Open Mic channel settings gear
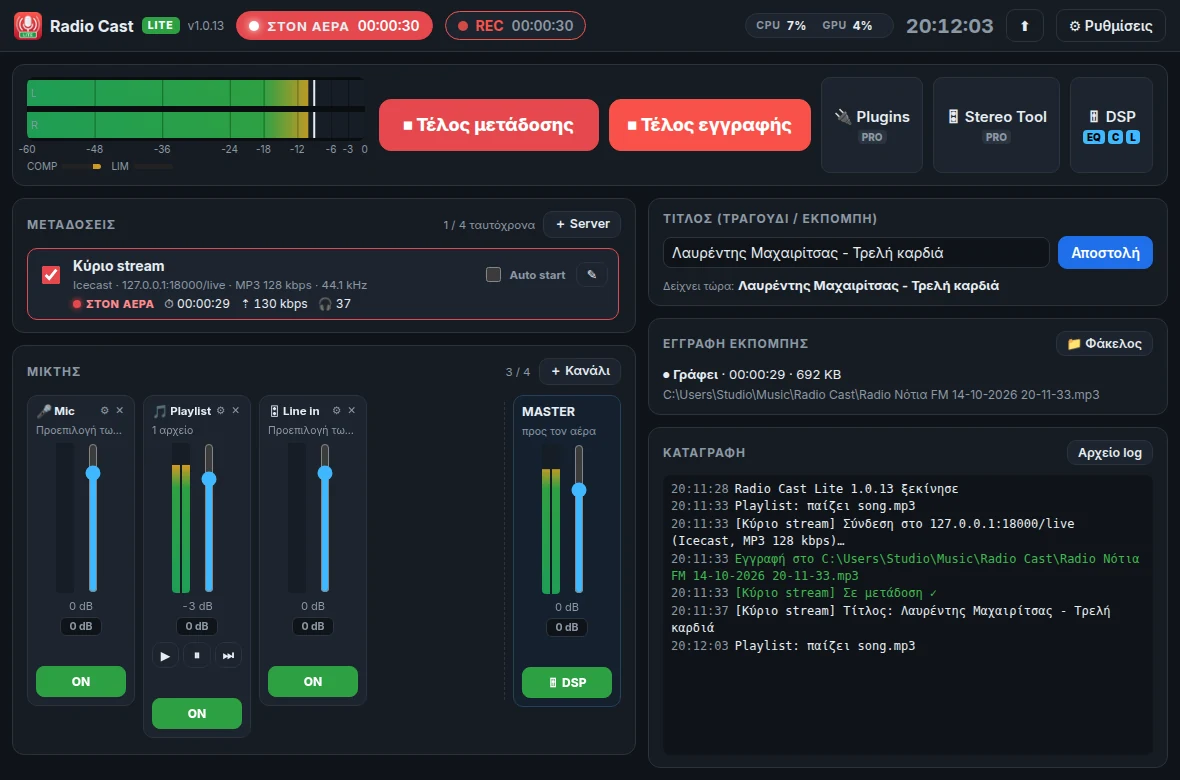This screenshot has height=780, width=1180. [x=105, y=410]
